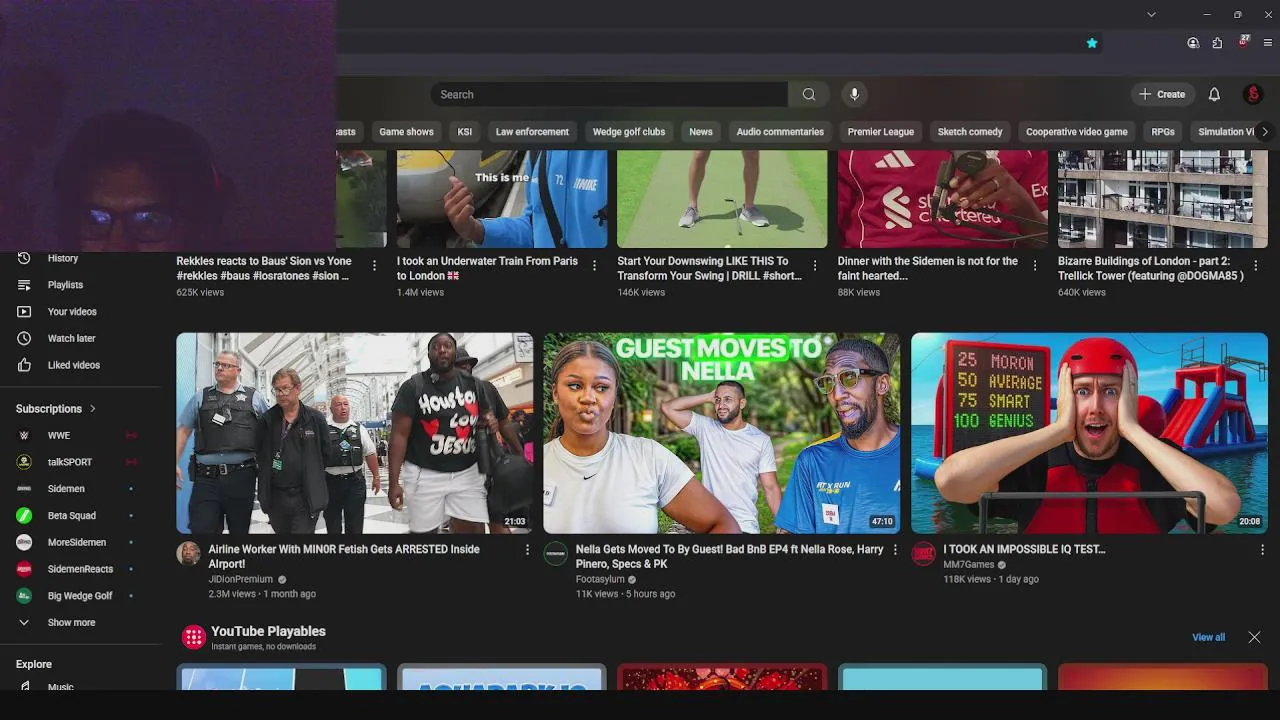
Task: Play the Impossible IQ Test thumbnail
Action: (1089, 433)
